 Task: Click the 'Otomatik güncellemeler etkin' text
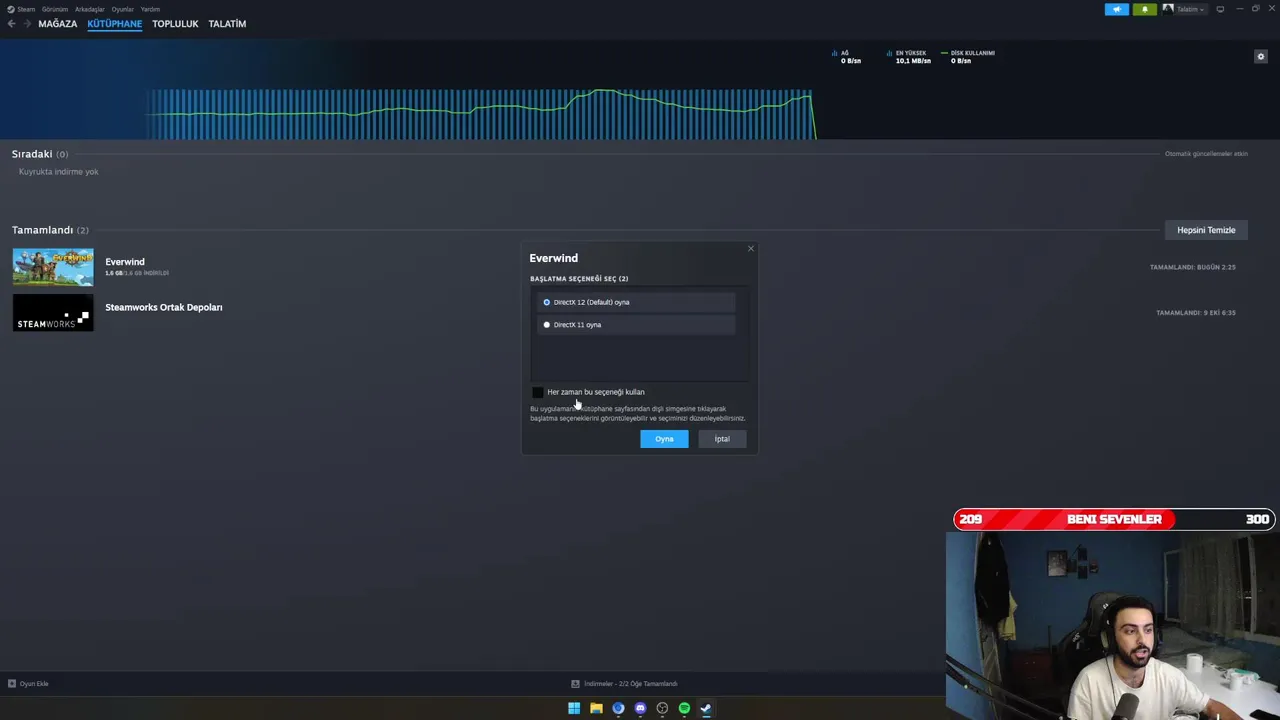pos(1206,154)
